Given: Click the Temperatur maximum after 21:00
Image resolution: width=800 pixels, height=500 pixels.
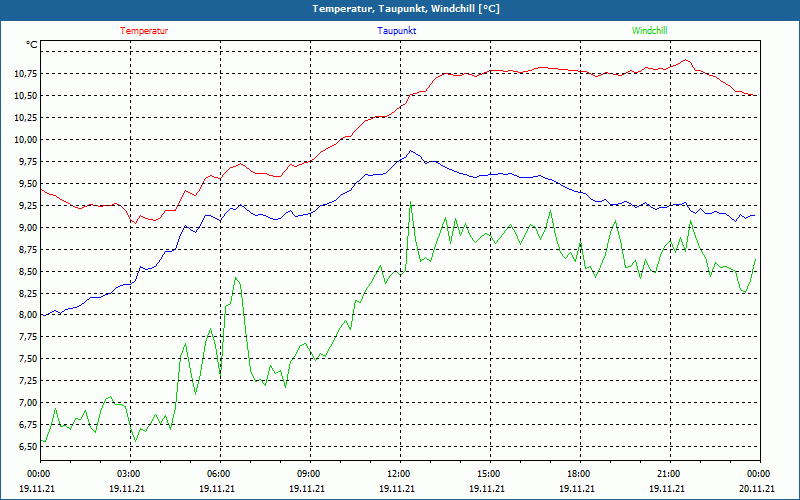Looking at the screenshot, I should tap(686, 60).
